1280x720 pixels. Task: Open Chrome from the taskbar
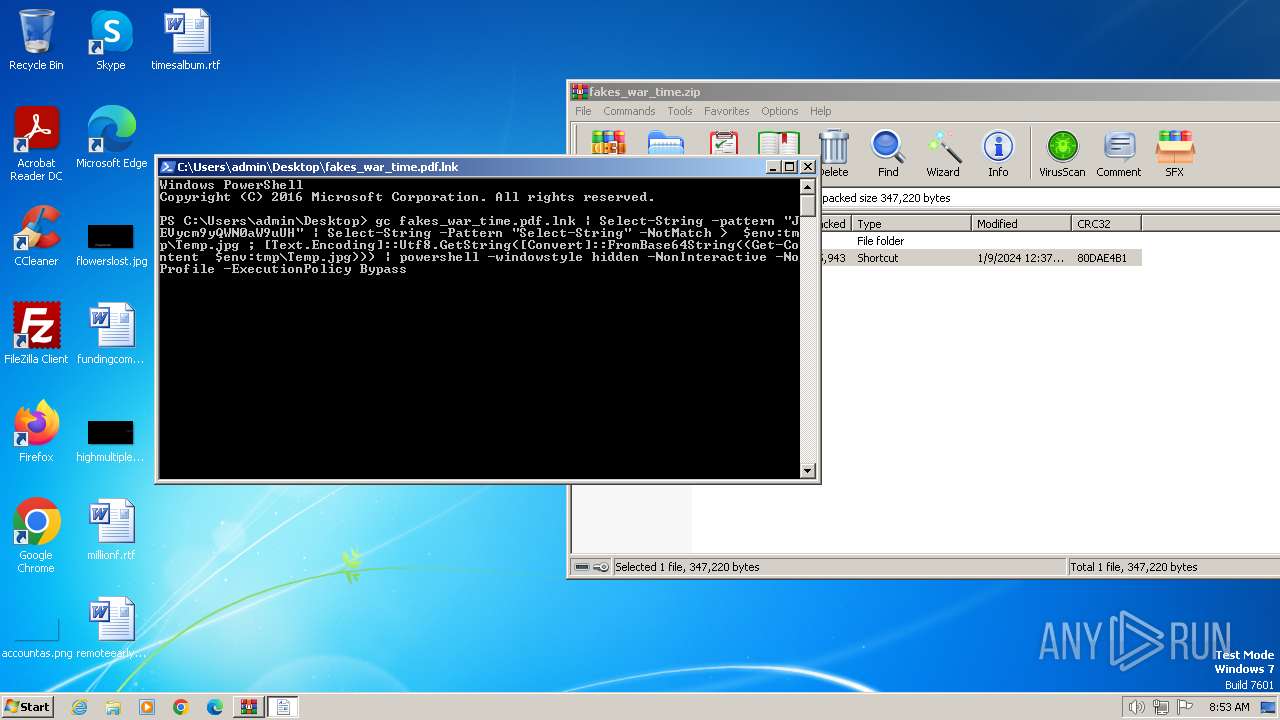[181, 707]
